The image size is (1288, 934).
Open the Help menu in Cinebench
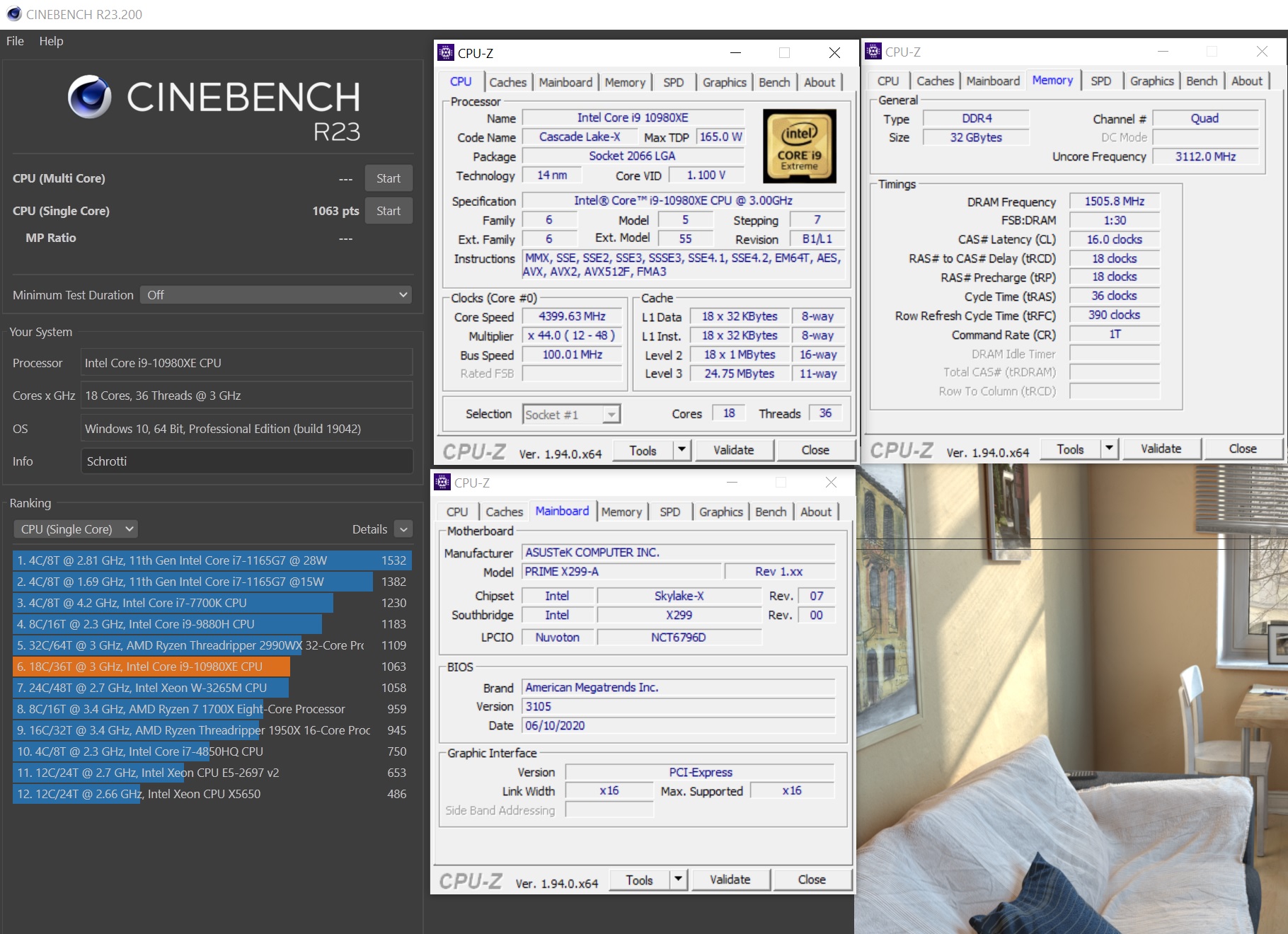coord(51,41)
